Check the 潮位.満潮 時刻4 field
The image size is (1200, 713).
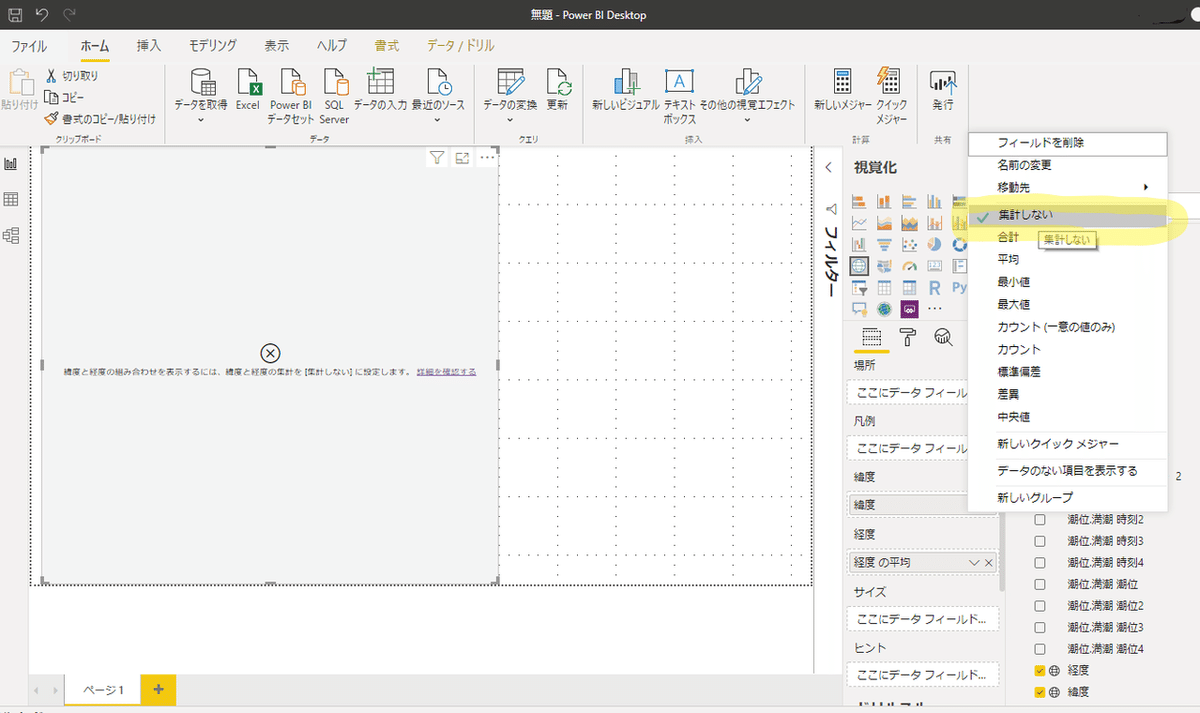click(1040, 563)
